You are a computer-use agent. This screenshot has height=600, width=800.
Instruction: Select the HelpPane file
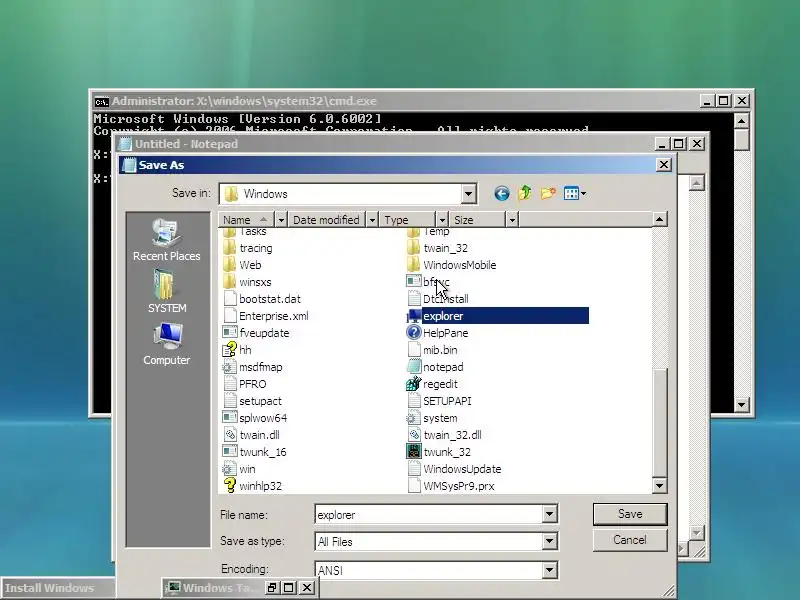tap(437, 333)
